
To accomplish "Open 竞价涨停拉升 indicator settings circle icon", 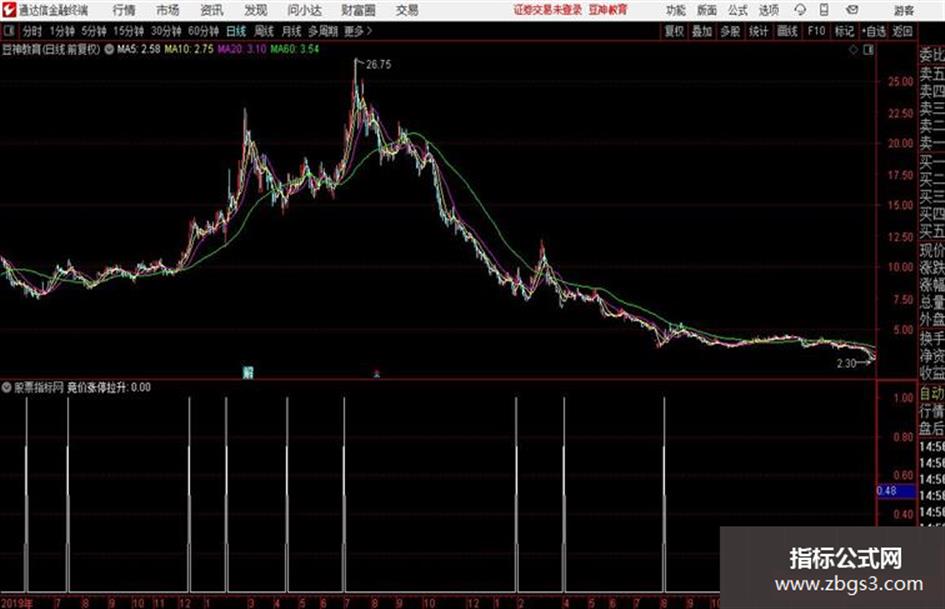I will tap(7, 387).
